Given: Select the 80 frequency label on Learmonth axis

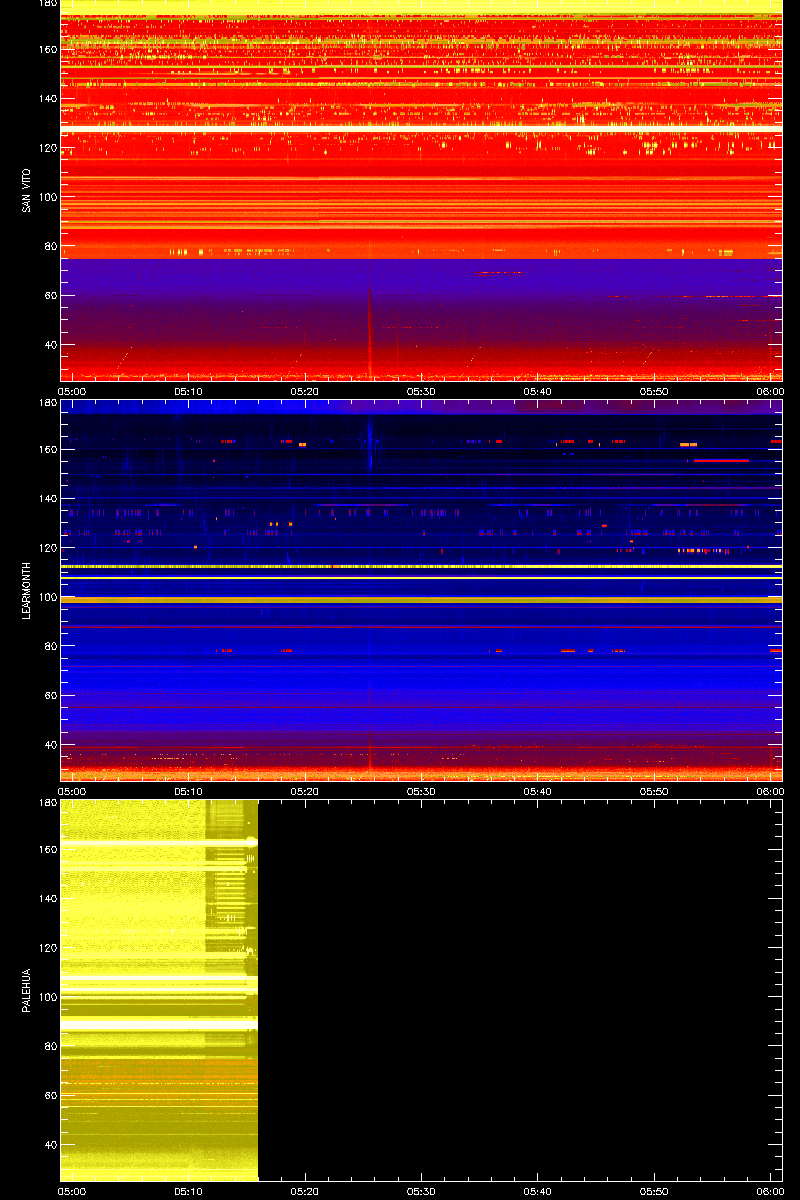Looking at the screenshot, I should tap(49, 646).
